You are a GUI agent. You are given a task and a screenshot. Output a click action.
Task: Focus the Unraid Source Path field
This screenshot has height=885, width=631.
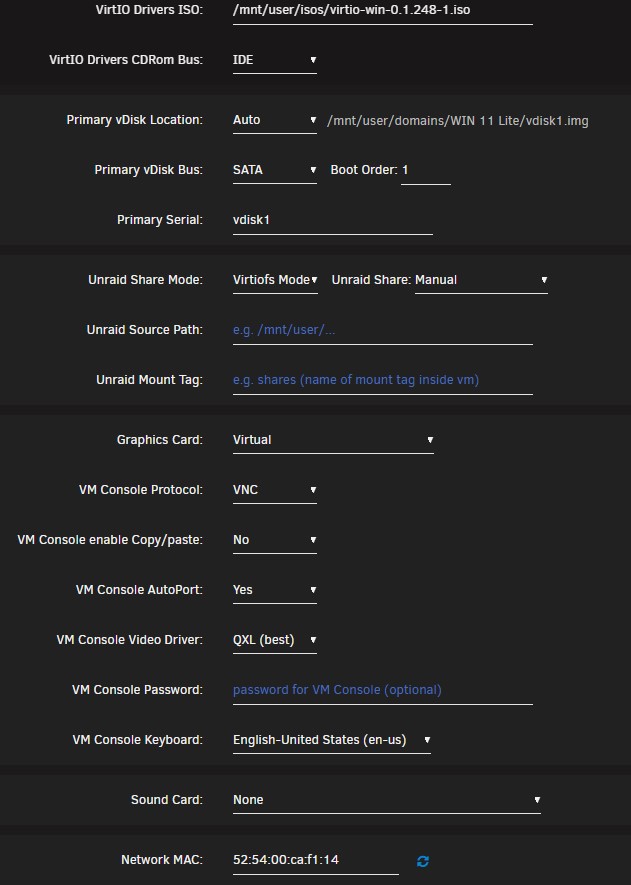(383, 331)
